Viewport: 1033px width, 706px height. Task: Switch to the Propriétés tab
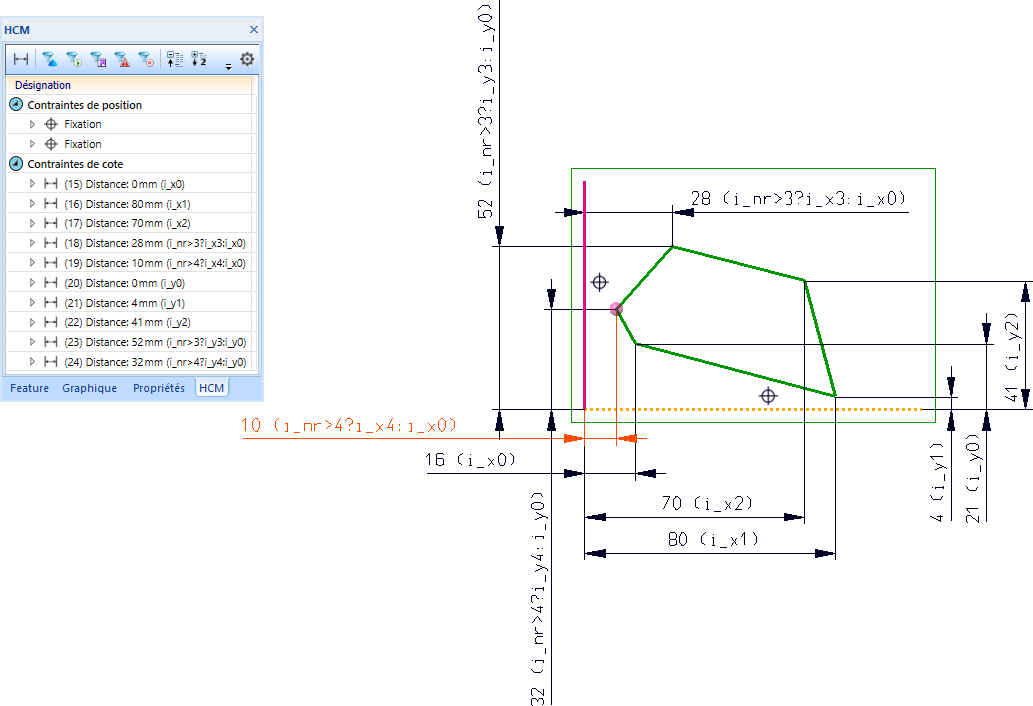click(x=159, y=388)
